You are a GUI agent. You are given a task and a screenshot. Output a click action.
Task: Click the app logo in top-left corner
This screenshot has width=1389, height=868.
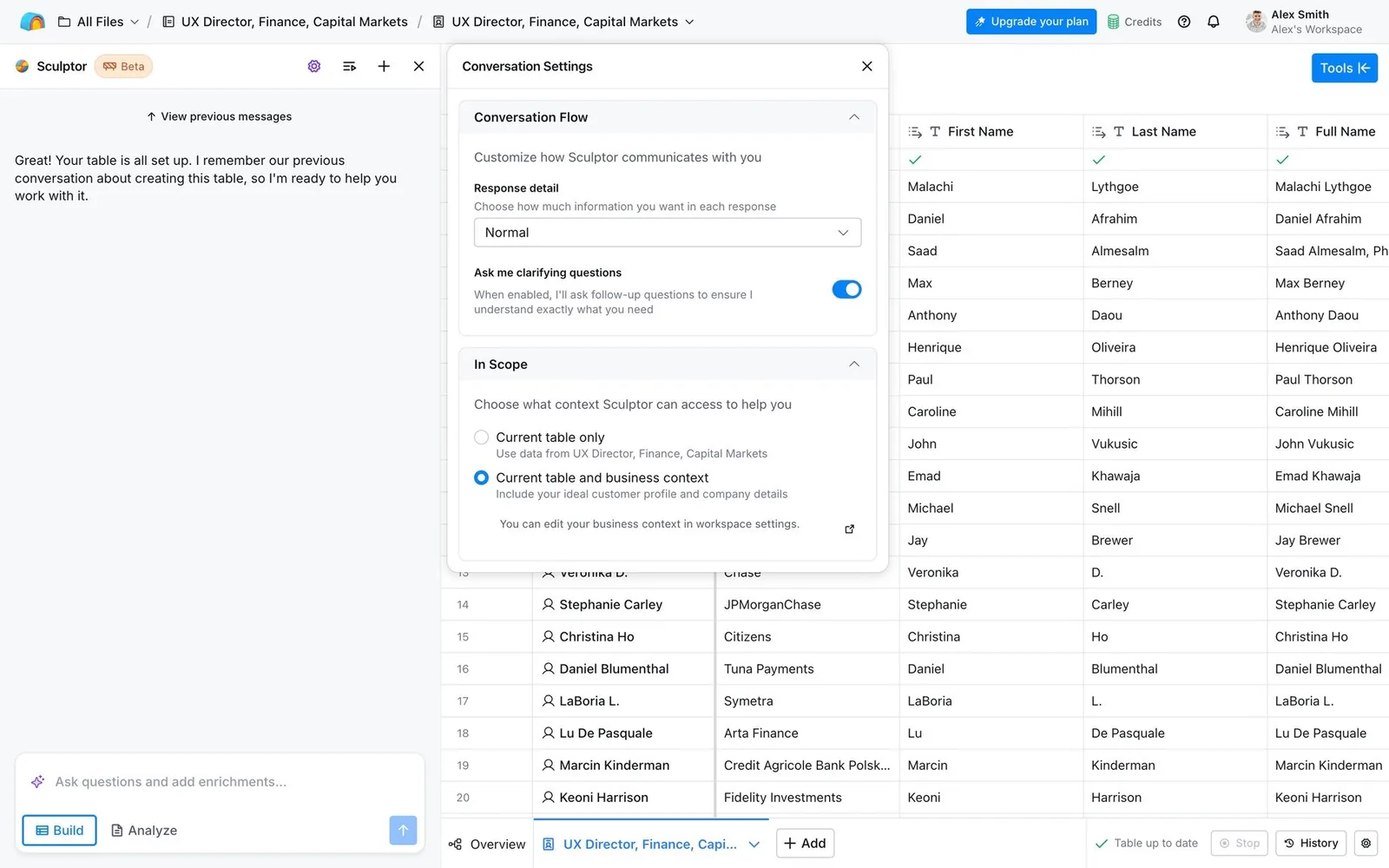coord(32,22)
